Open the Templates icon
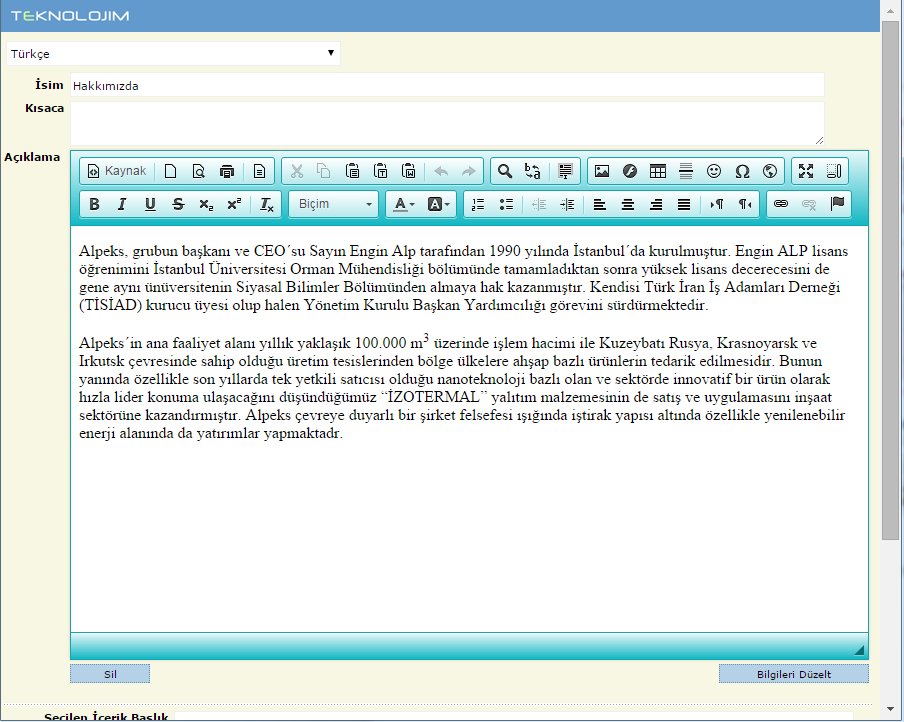Screen dimensions: 904x722 point(259,171)
